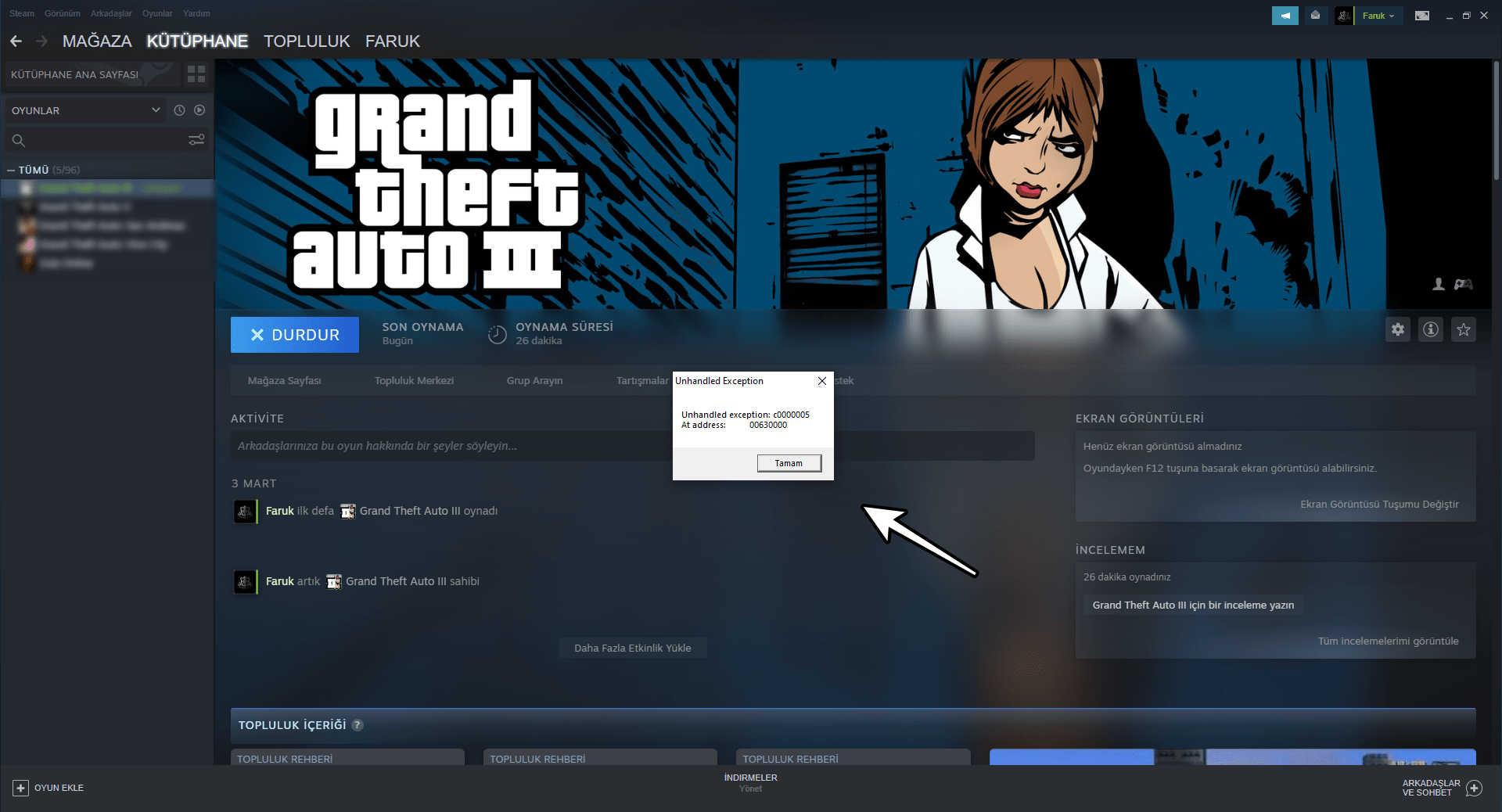Click the controller support icon on banner

tap(1464, 284)
